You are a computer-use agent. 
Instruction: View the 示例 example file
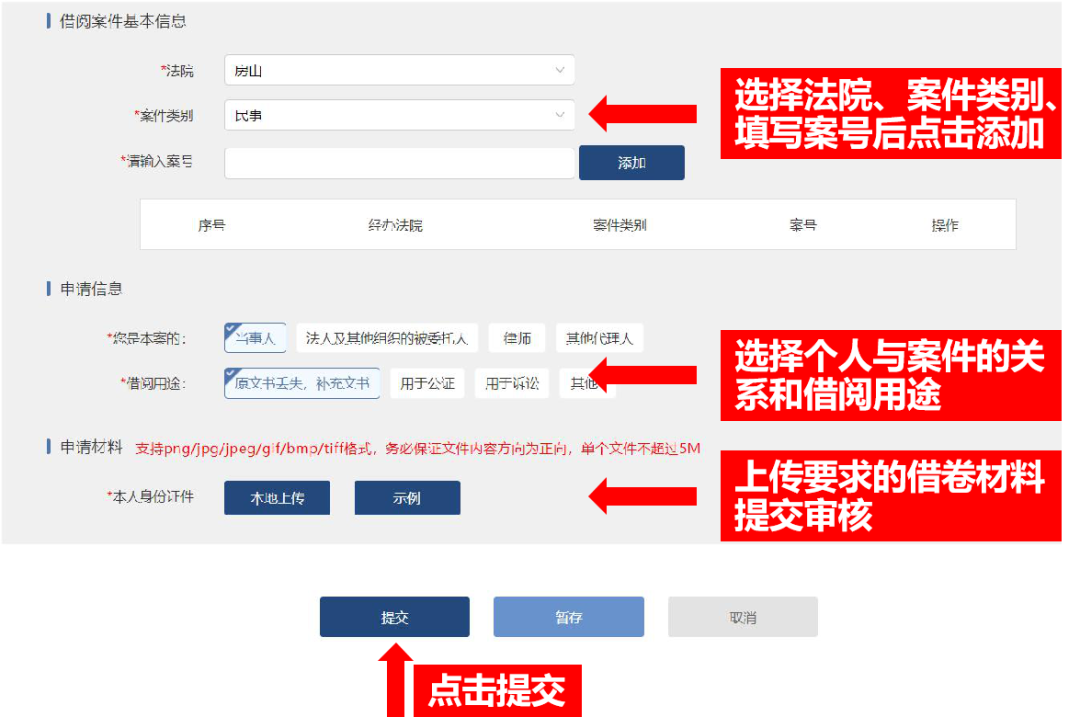[407, 497]
